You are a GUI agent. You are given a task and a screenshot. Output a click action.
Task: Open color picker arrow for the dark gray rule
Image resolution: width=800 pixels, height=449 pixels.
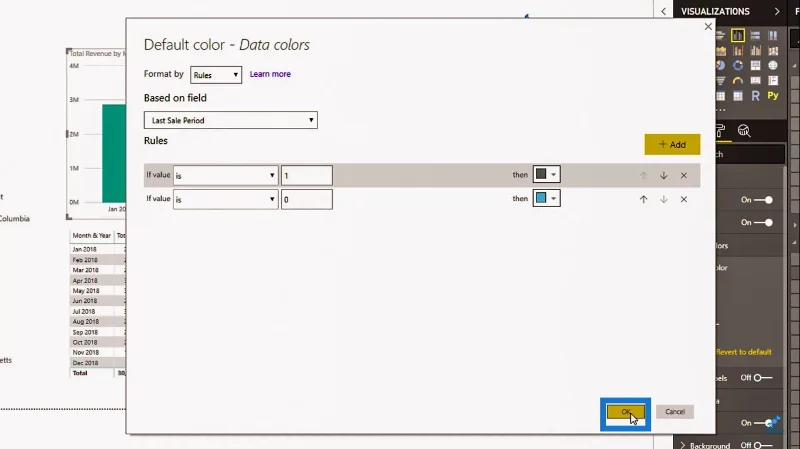point(554,174)
